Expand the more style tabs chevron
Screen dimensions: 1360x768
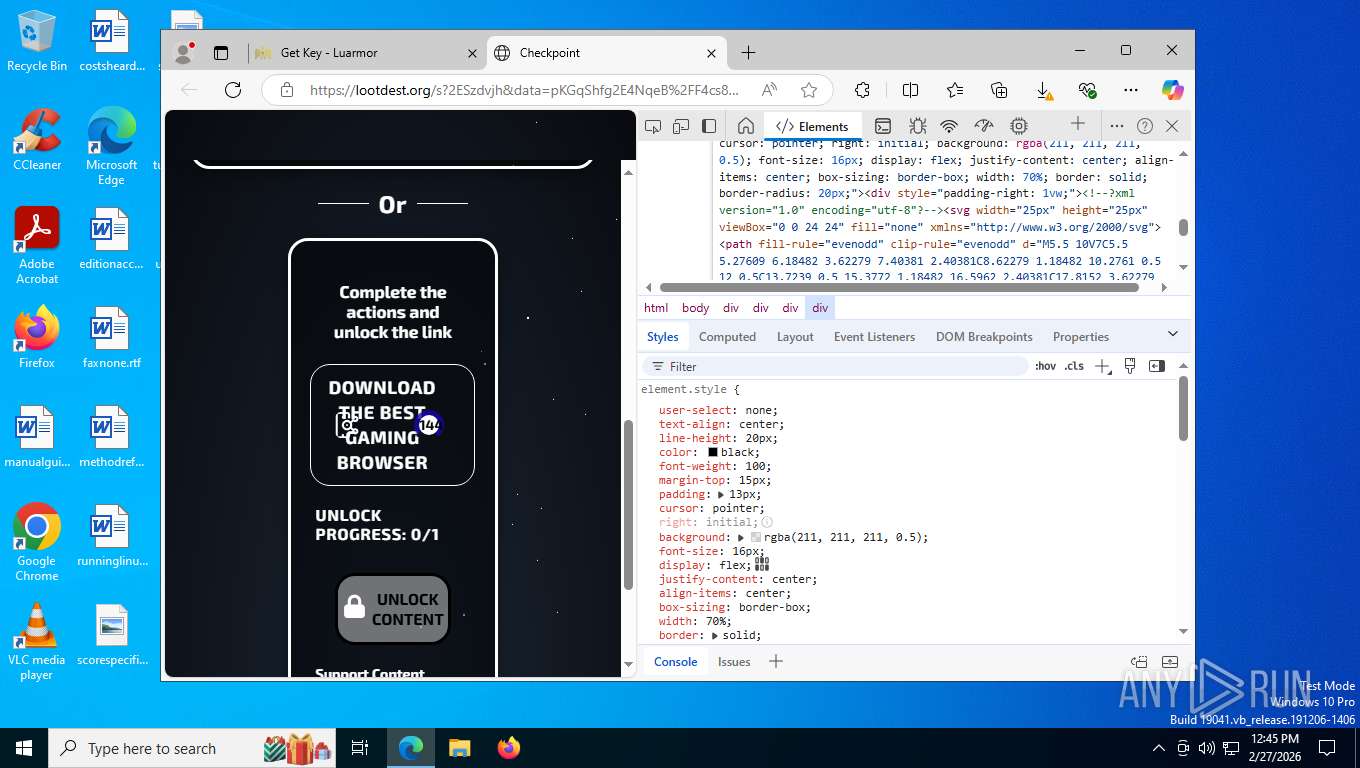click(1173, 334)
